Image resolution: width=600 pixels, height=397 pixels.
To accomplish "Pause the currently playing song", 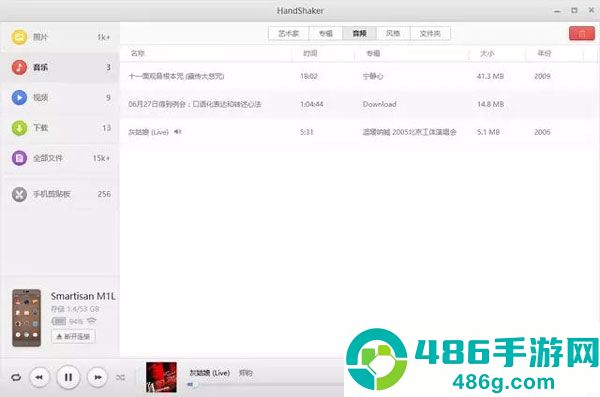I will click(68, 377).
